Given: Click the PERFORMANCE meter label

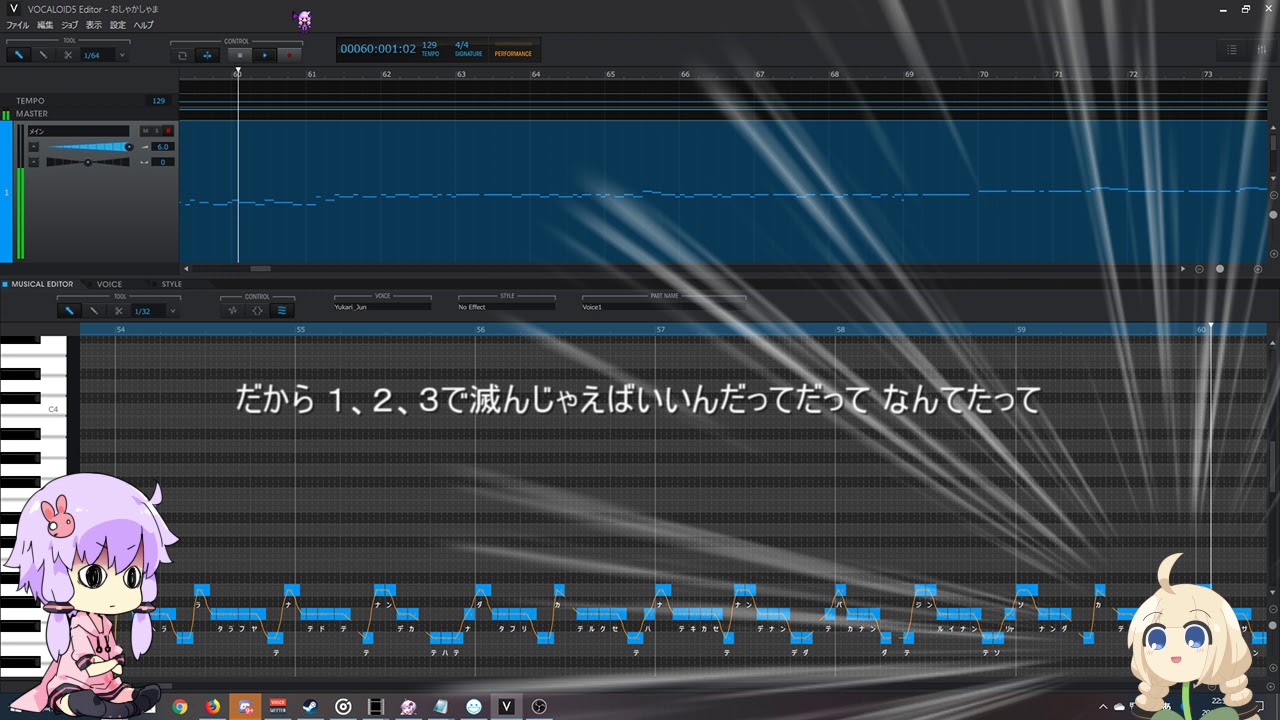Looking at the screenshot, I should point(513,54).
